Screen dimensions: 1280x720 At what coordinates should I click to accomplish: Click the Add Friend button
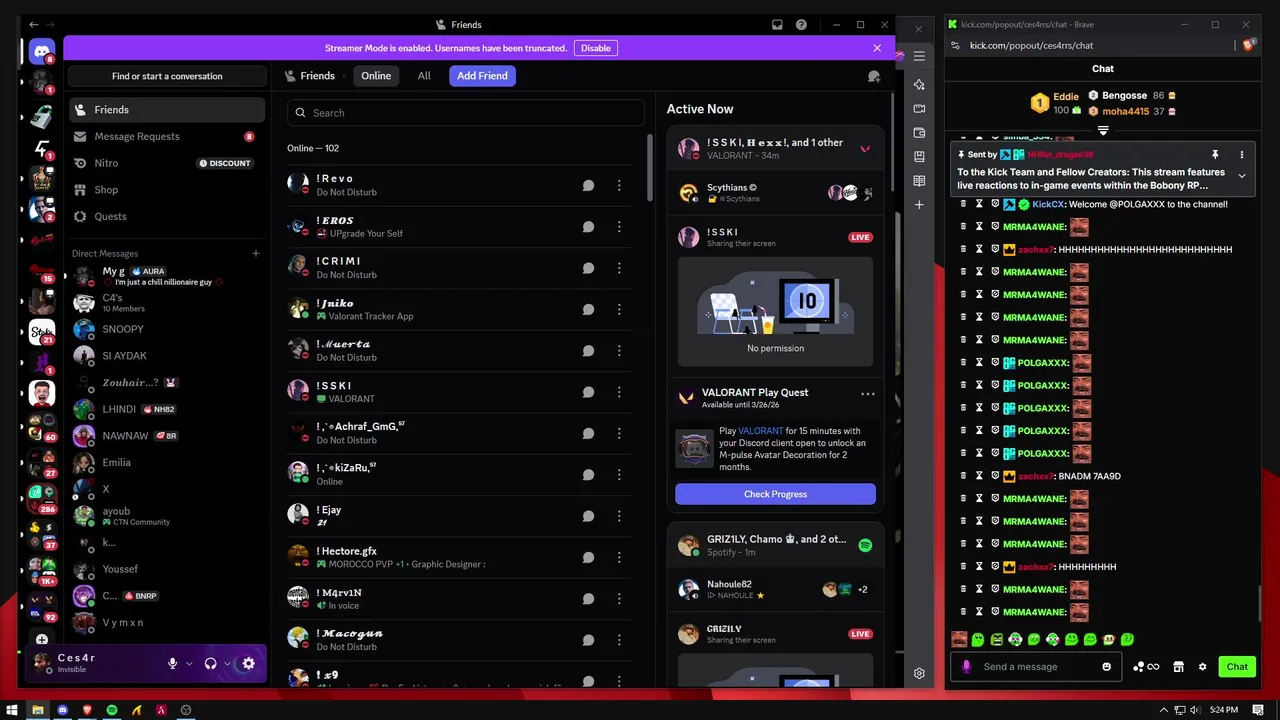click(x=482, y=76)
